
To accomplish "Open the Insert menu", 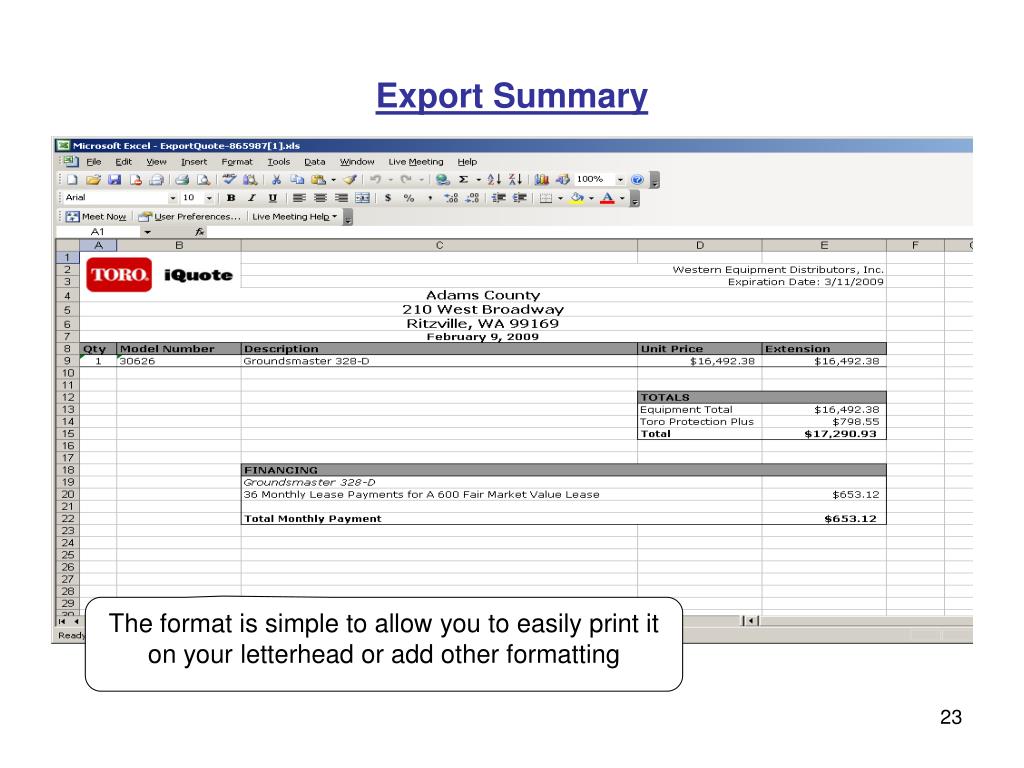I will (x=194, y=162).
